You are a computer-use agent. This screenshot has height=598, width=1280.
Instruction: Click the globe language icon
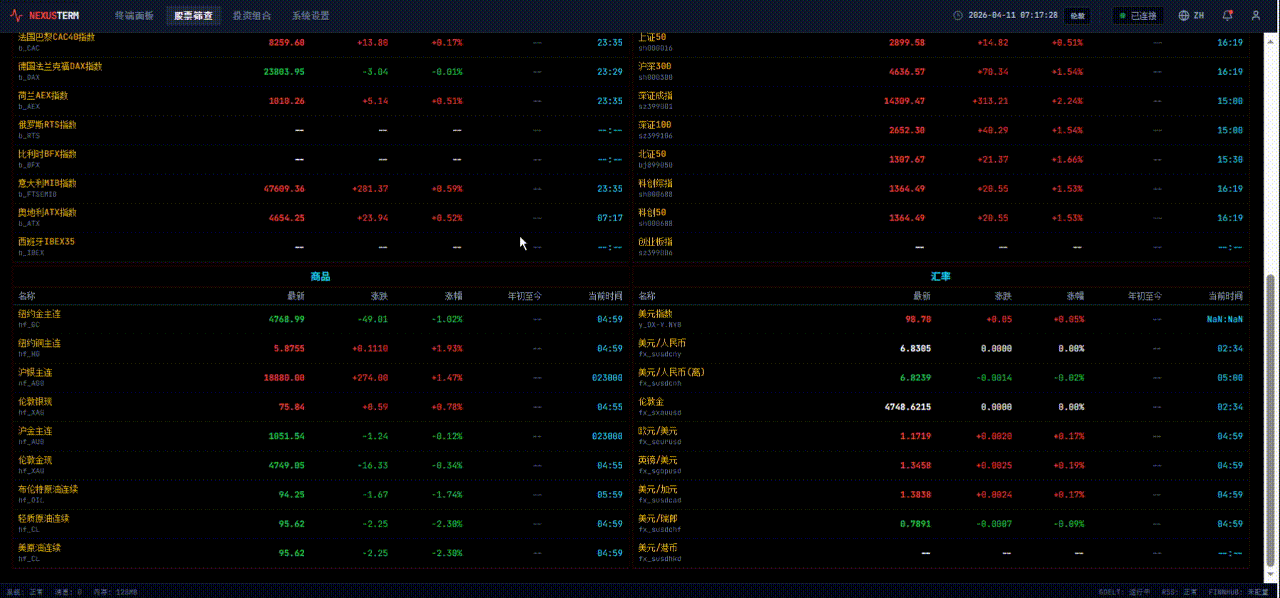1184,16
